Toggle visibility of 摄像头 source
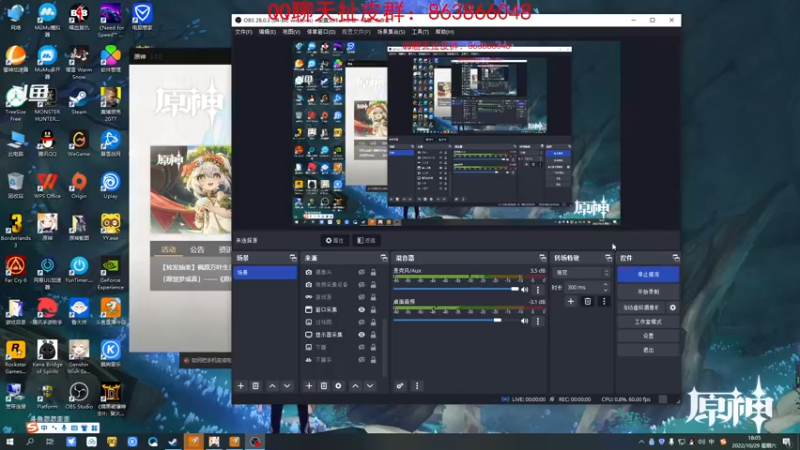This screenshot has width=800, height=450. point(361,272)
